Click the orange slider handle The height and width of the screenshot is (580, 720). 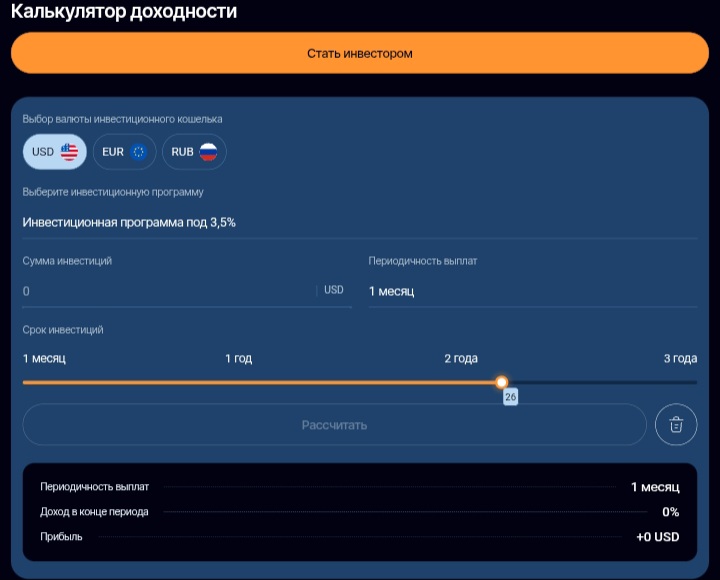click(x=502, y=382)
